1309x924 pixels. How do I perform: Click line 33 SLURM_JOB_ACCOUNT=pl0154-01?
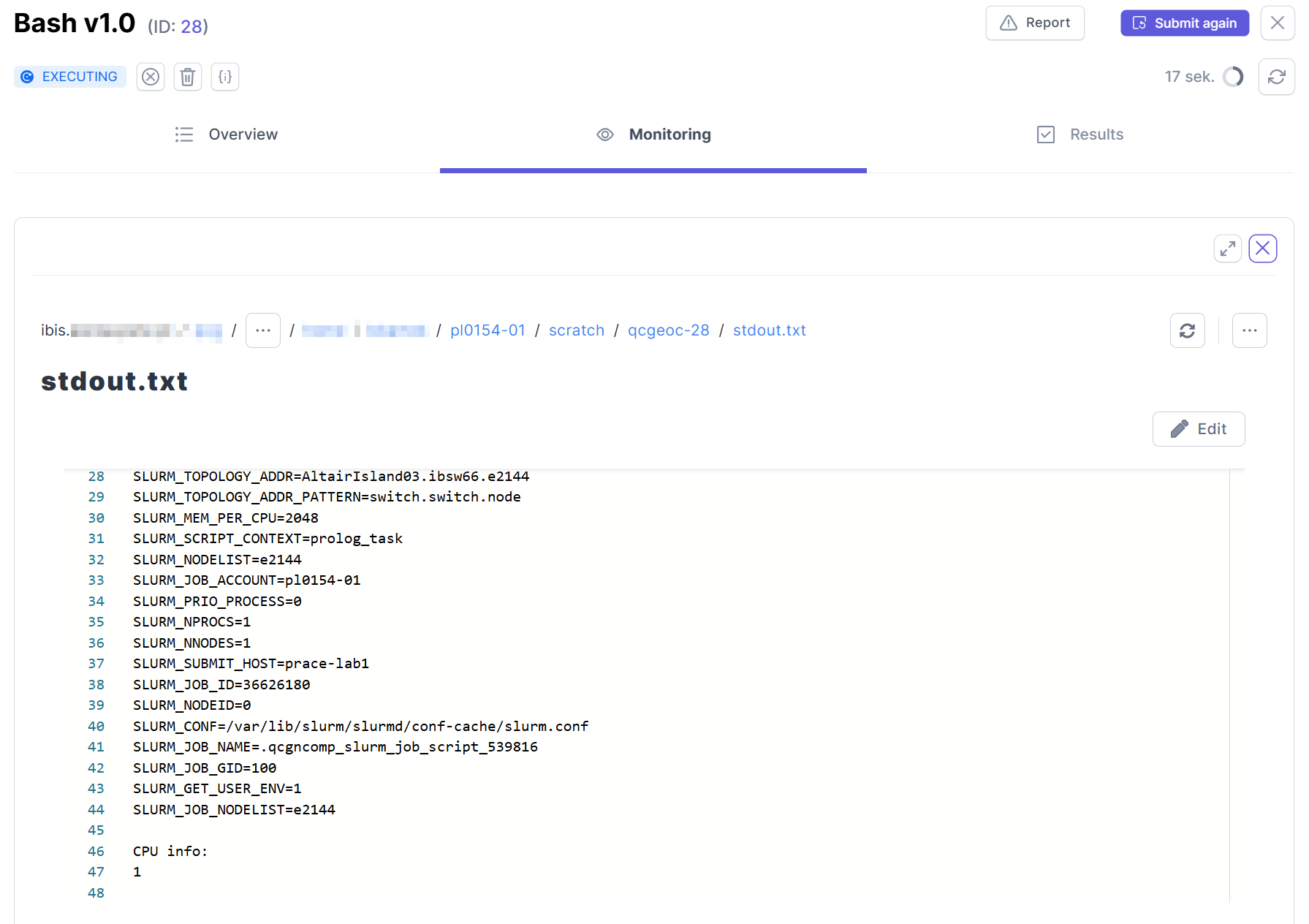pyautogui.click(x=247, y=580)
